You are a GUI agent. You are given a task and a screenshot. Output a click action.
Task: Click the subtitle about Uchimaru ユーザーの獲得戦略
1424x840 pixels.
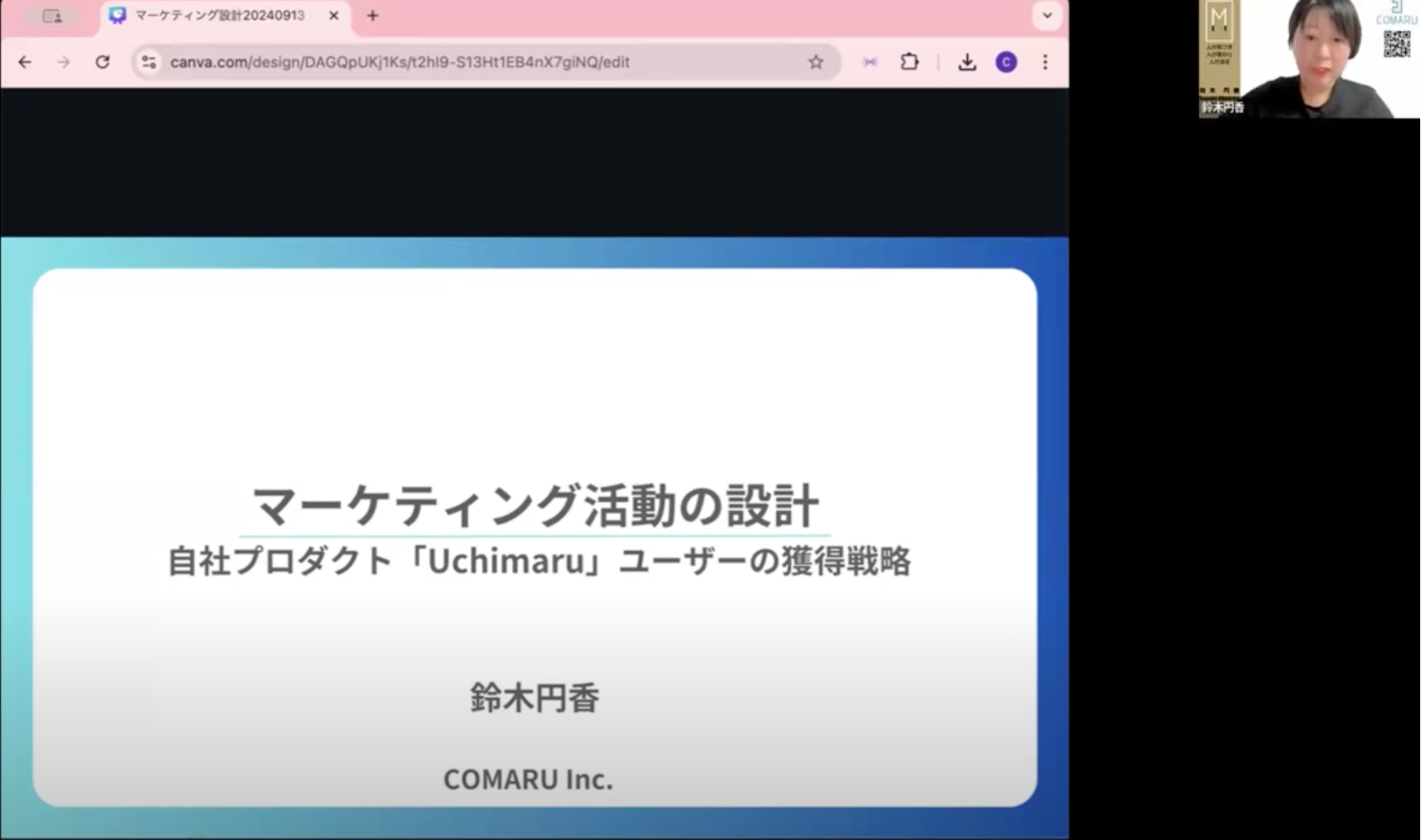pyautogui.click(x=539, y=561)
